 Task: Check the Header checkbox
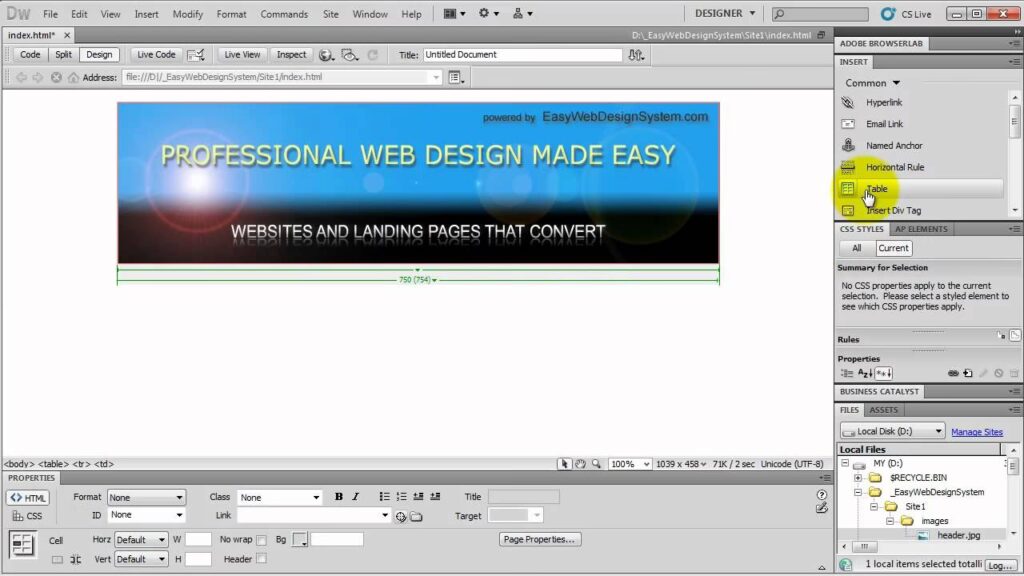[x=261, y=559]
